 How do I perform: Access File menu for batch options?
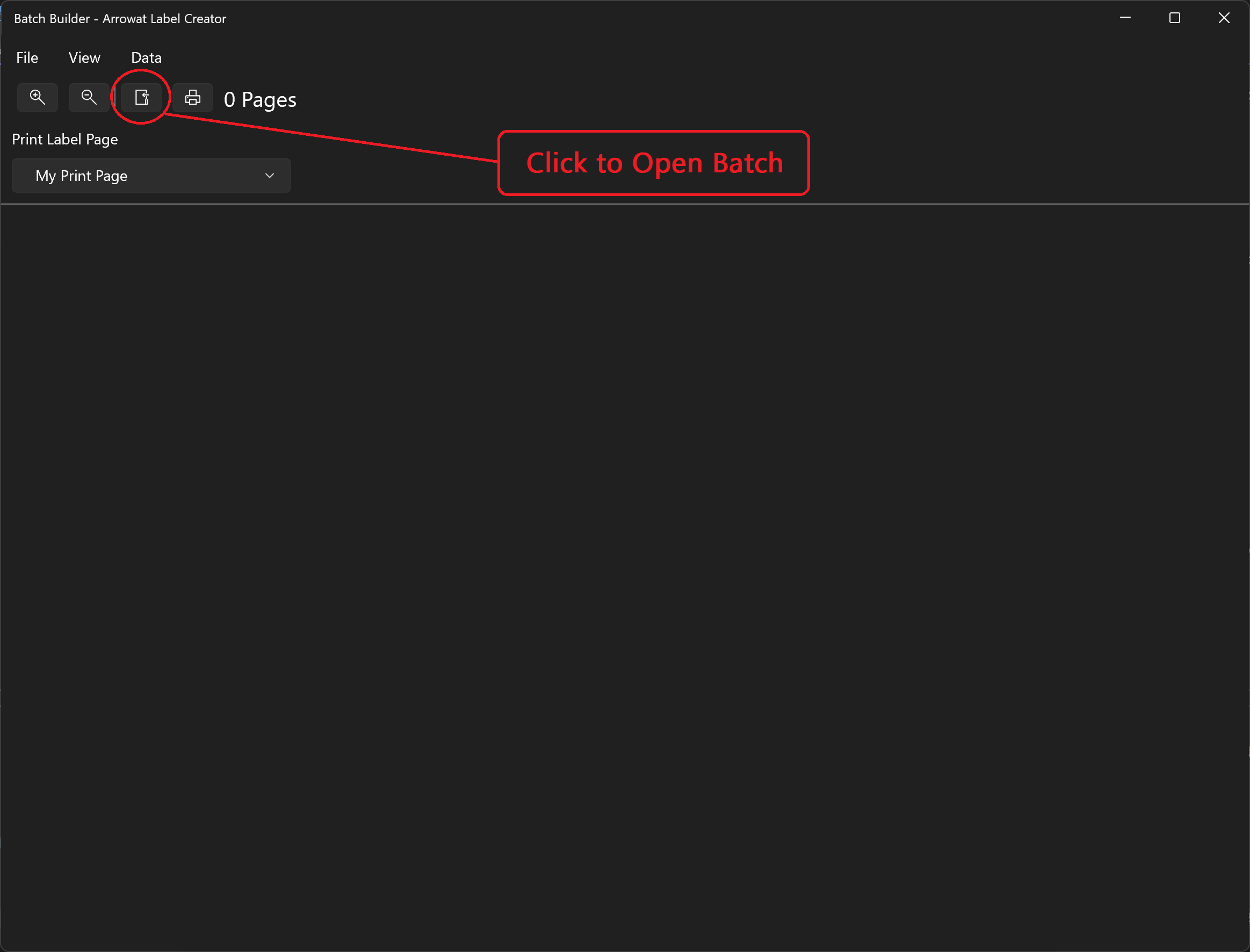[27, 57]
